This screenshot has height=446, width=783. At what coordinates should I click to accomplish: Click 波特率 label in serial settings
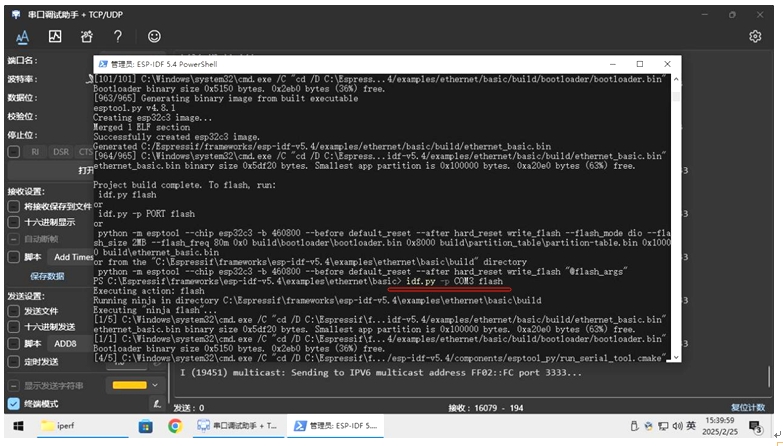[x=22, y=79]
